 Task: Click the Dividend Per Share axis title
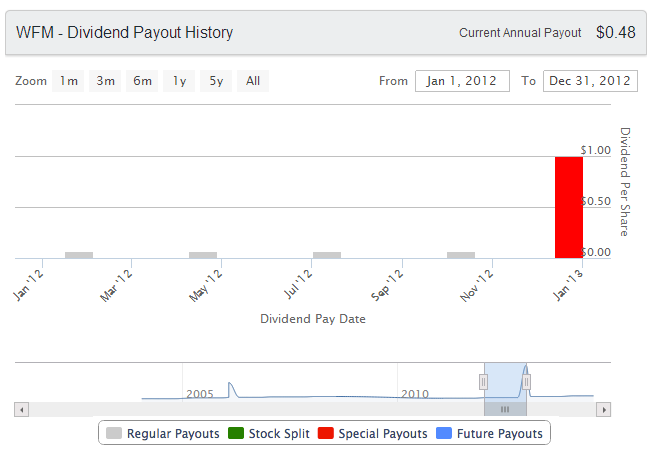[x=625, y=182]
